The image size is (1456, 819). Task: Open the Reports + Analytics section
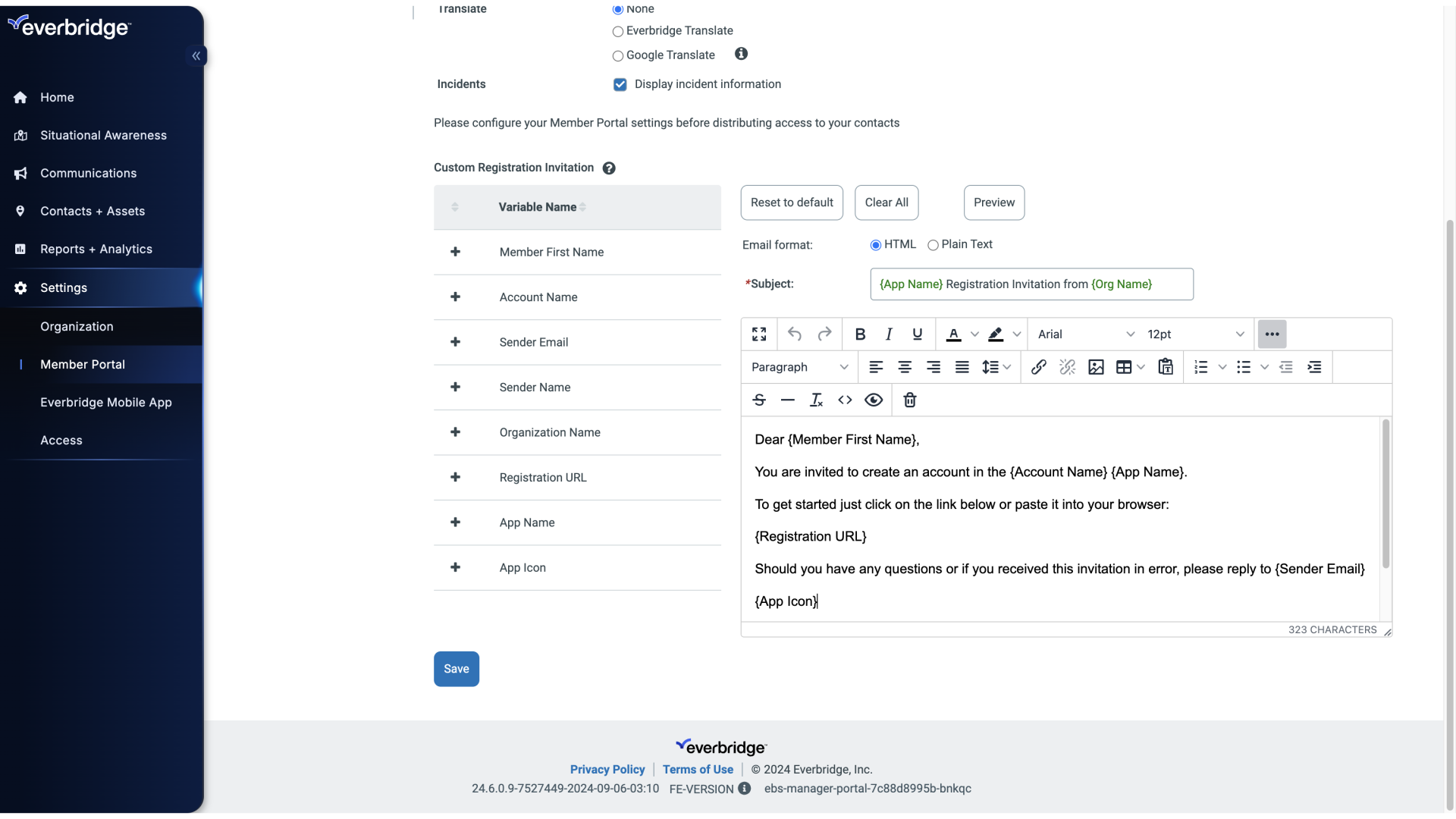pyautogui.click(x=96, y=249)
